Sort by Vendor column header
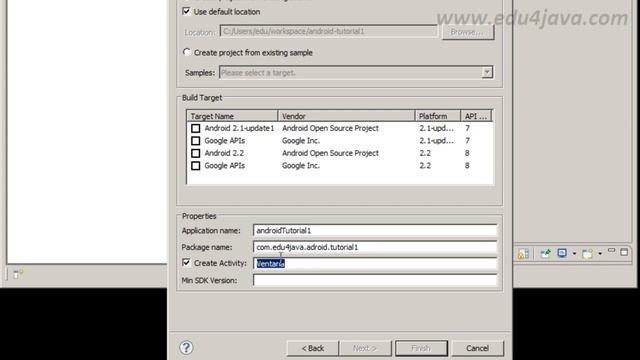This screenshot has width=640, height=360. pos(346,116)
